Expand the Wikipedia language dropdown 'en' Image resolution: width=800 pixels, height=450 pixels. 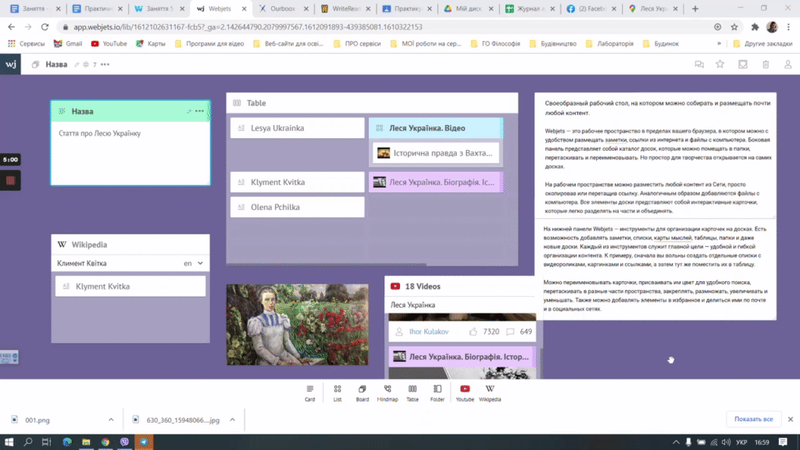pos(194,263)
